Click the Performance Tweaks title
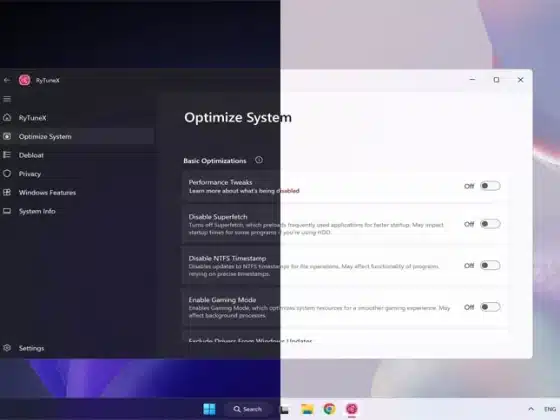The width and height of the screenshot is (560, 420). pos(220,182)
